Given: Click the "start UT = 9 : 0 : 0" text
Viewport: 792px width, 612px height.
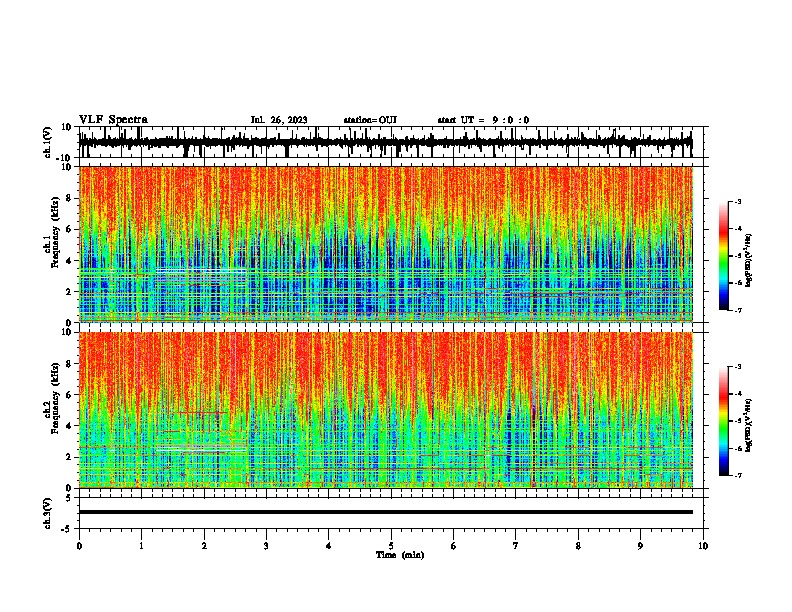Looking at the screenshot, I should (483, 120).
